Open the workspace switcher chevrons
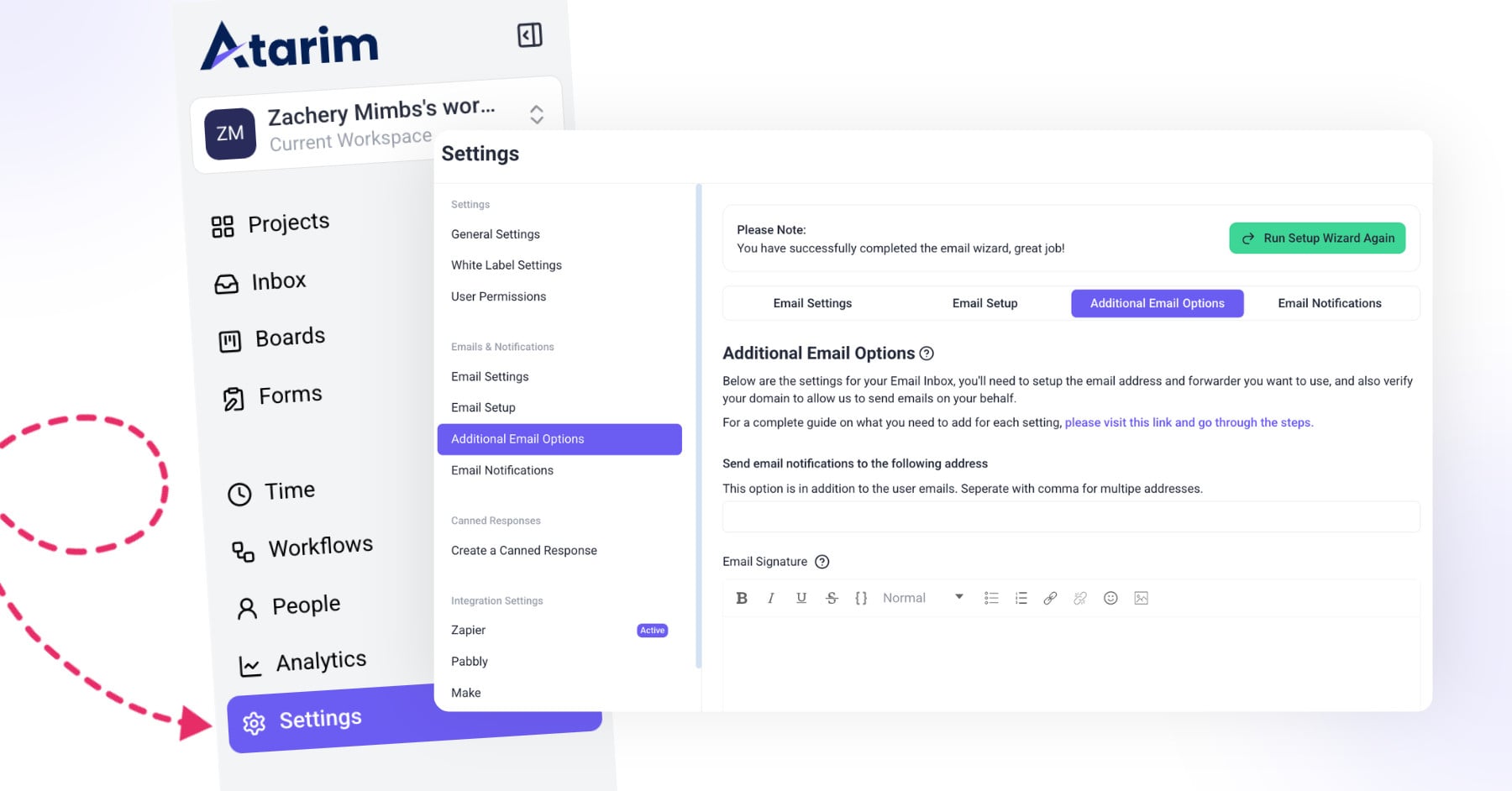 tap(537, 114)
